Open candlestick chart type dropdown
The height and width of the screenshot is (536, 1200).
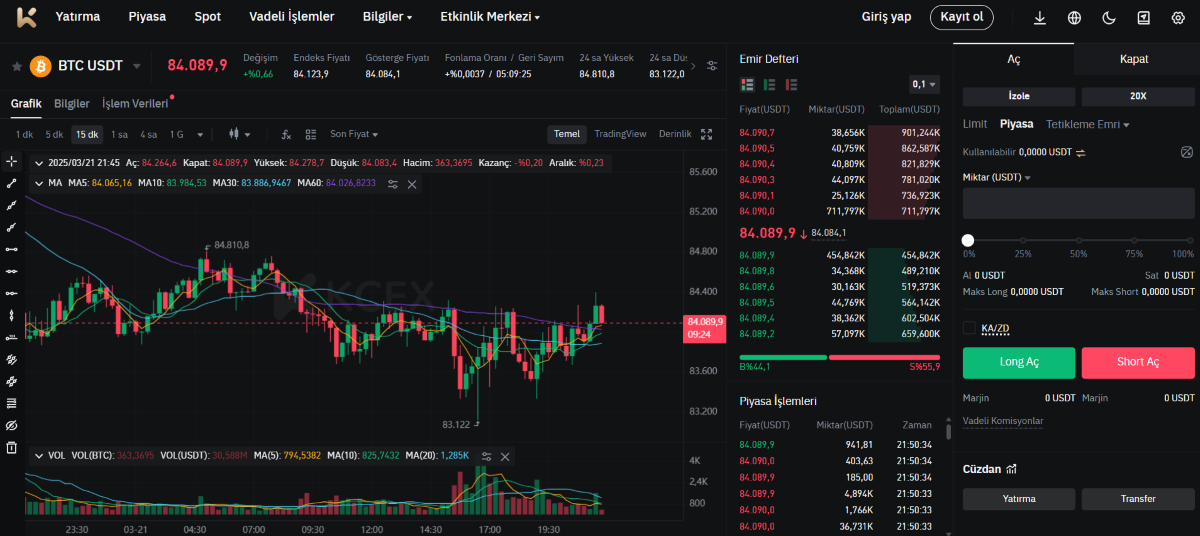(x=240, y=134)
